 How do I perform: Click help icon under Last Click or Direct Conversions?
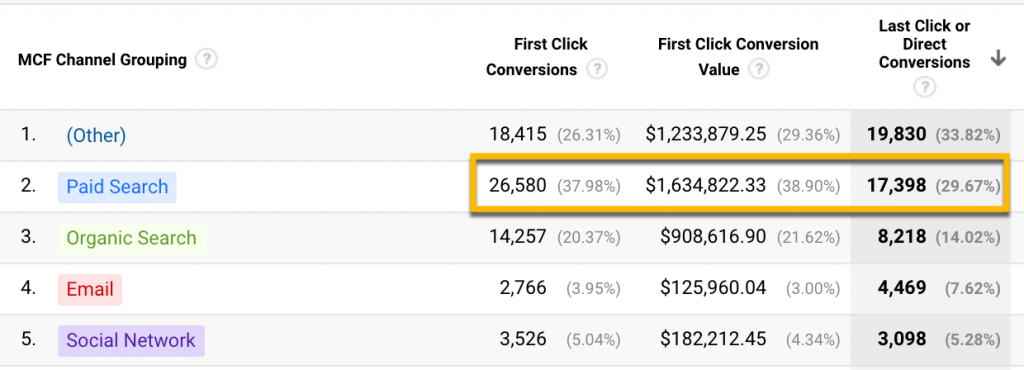[x=924, y=87]
